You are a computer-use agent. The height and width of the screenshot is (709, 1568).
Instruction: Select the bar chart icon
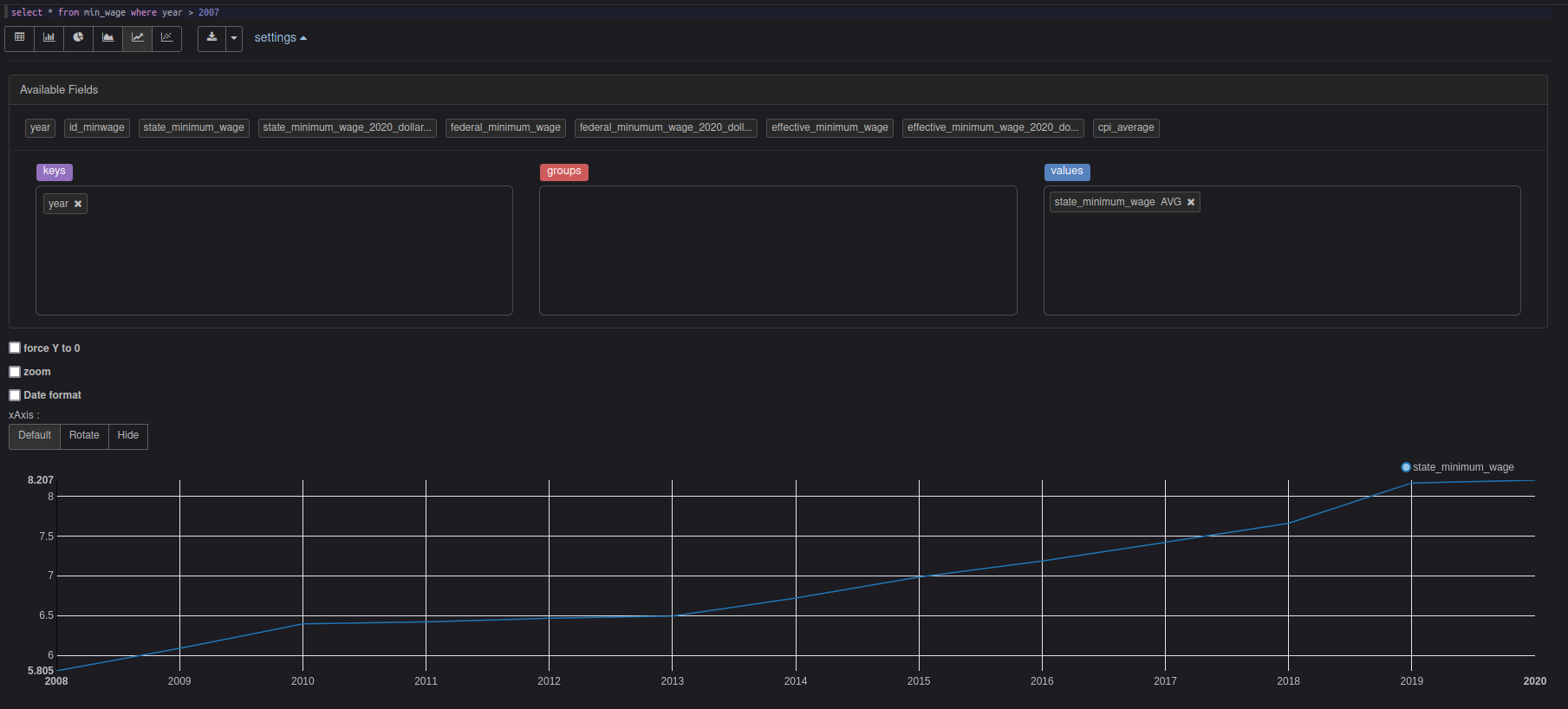(49, 38)
